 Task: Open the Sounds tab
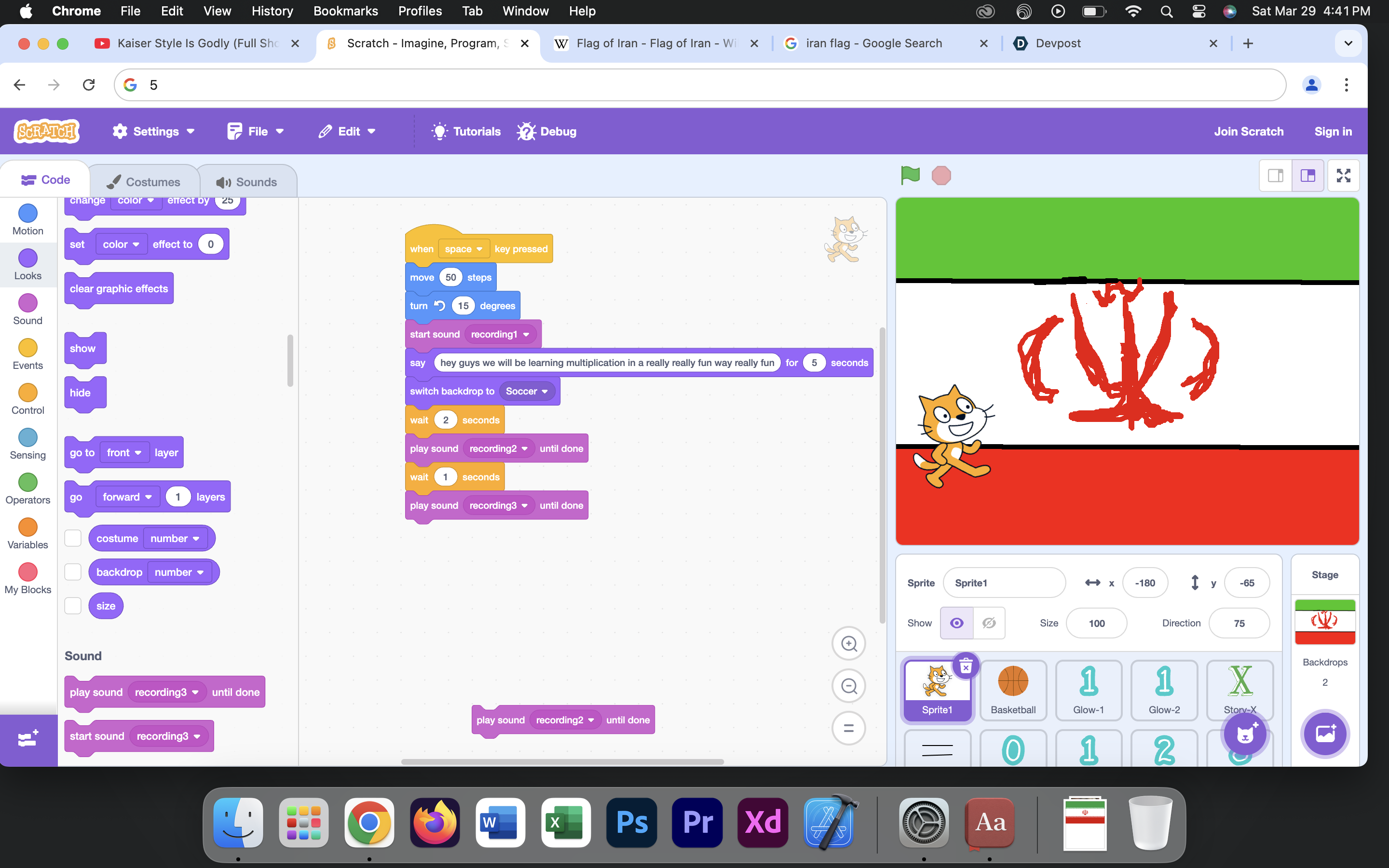pyautogui.click(x=247, y=182)
